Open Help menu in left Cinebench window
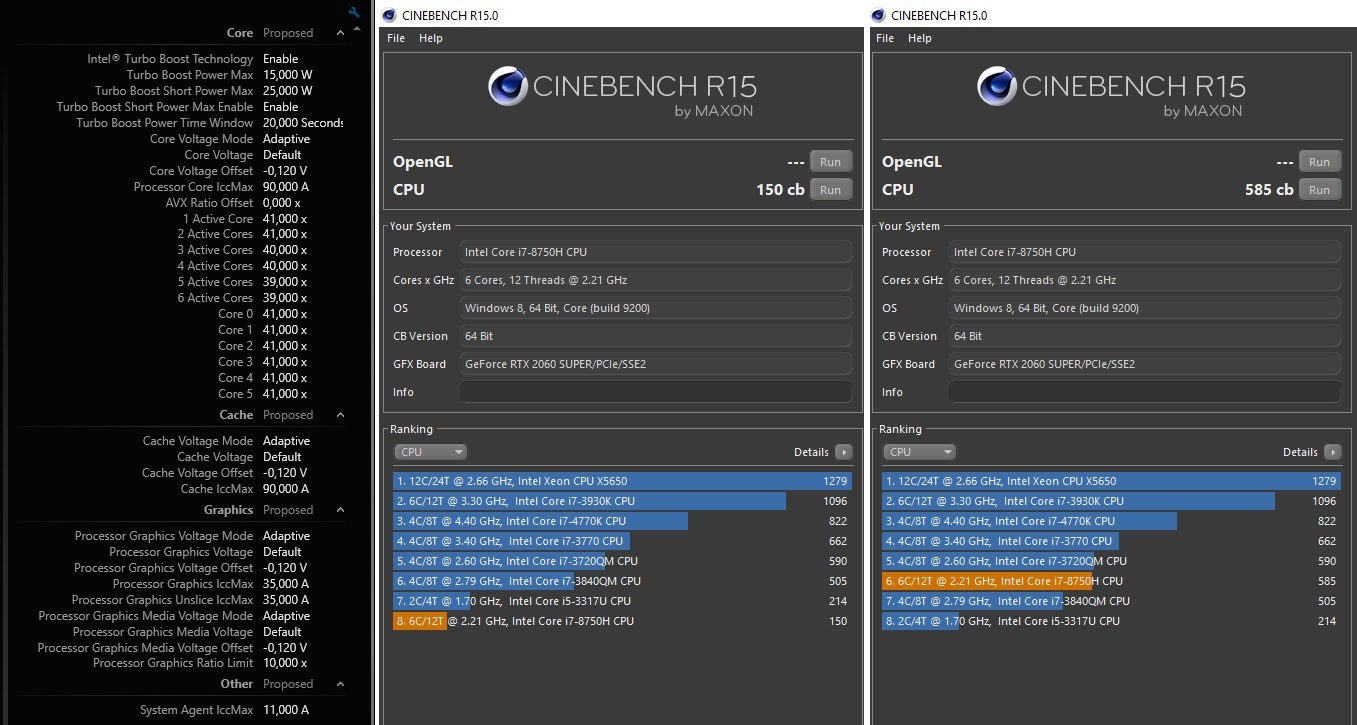Viewport: 1357px width, 725px height. pos(431,38)
